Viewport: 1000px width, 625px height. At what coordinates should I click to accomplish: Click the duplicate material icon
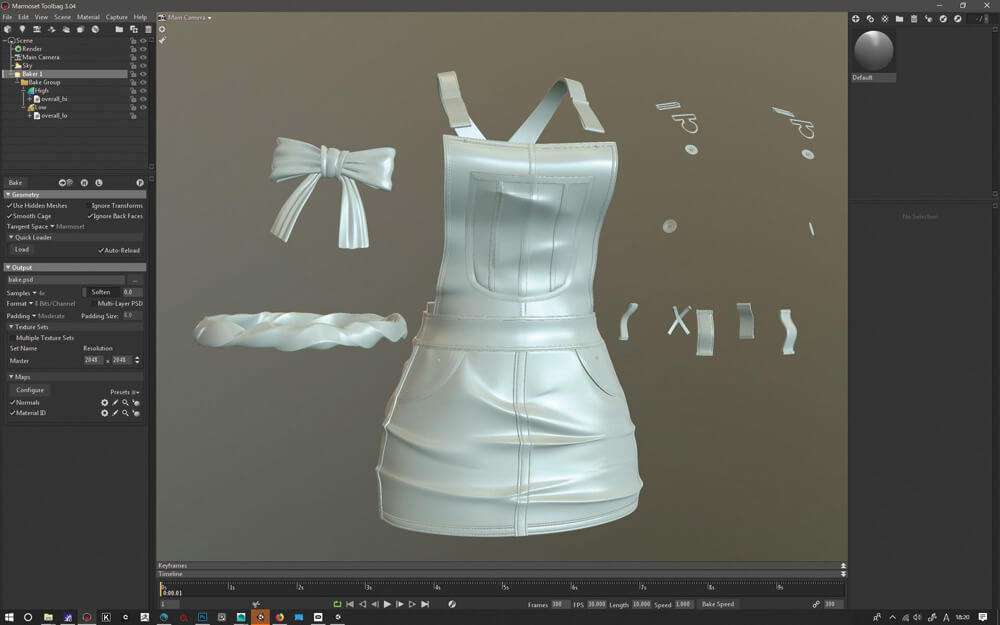tap(870, 19)
